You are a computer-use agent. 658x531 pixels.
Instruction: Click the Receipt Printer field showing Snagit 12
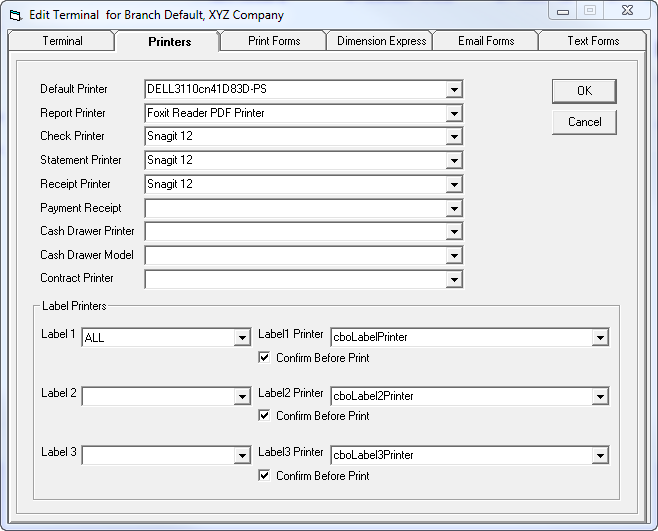pos(304,184)
